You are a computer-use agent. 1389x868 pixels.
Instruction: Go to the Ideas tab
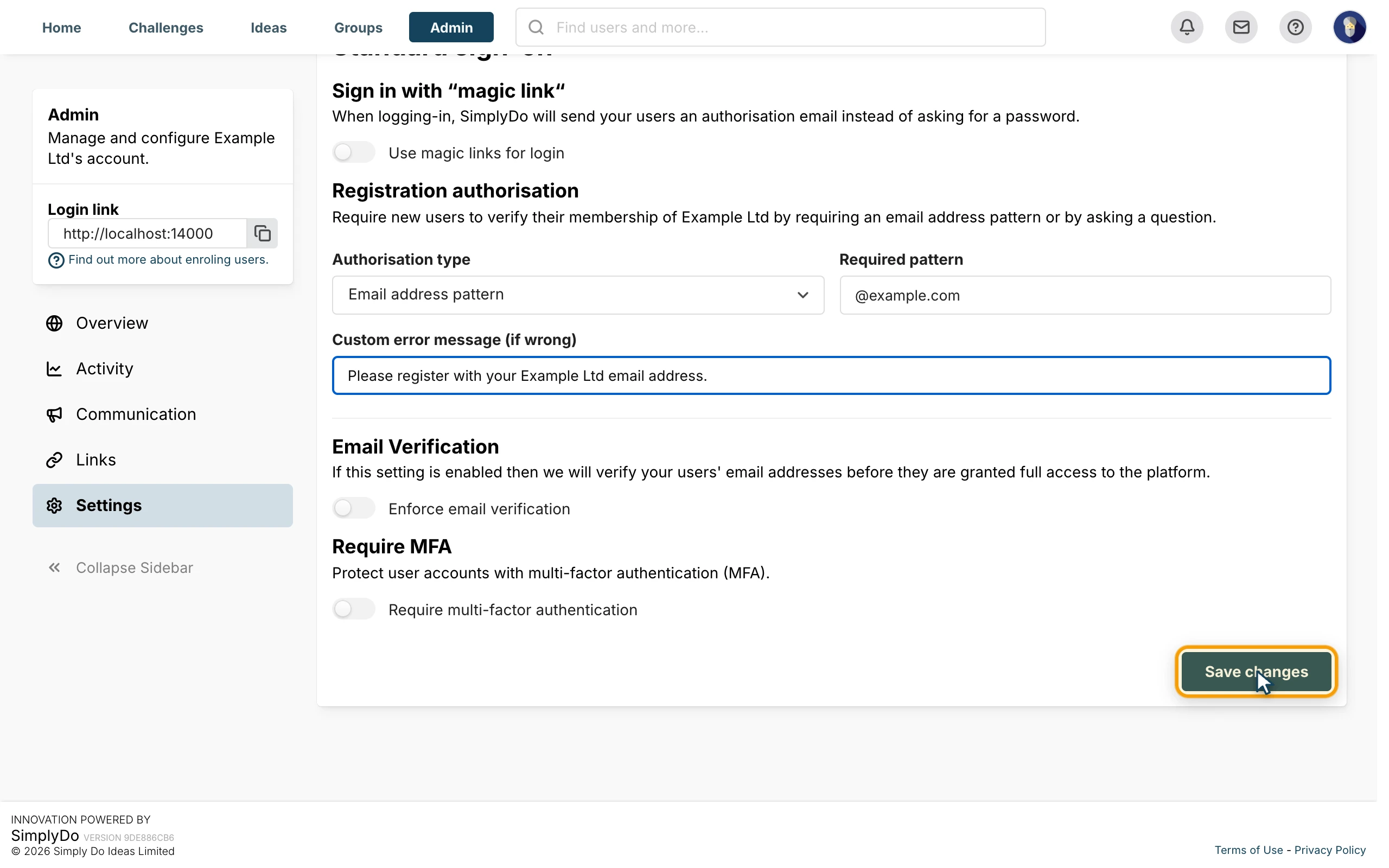pyautogui.click(x=269, y=27)
